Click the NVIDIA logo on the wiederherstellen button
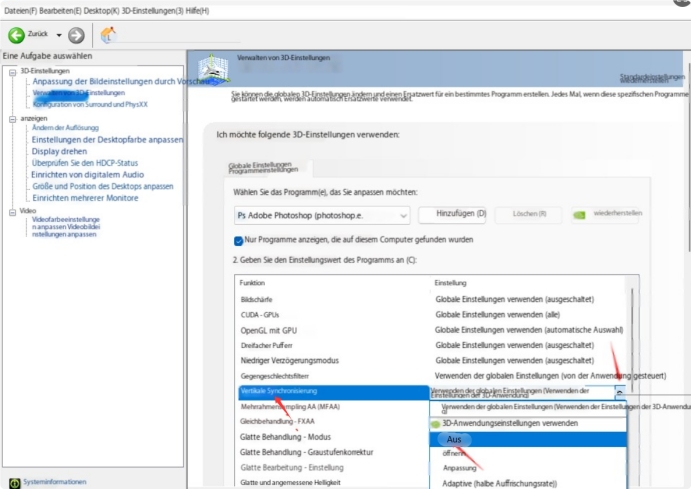This screenshot has height=489, width=692. (x=578, y=215)
